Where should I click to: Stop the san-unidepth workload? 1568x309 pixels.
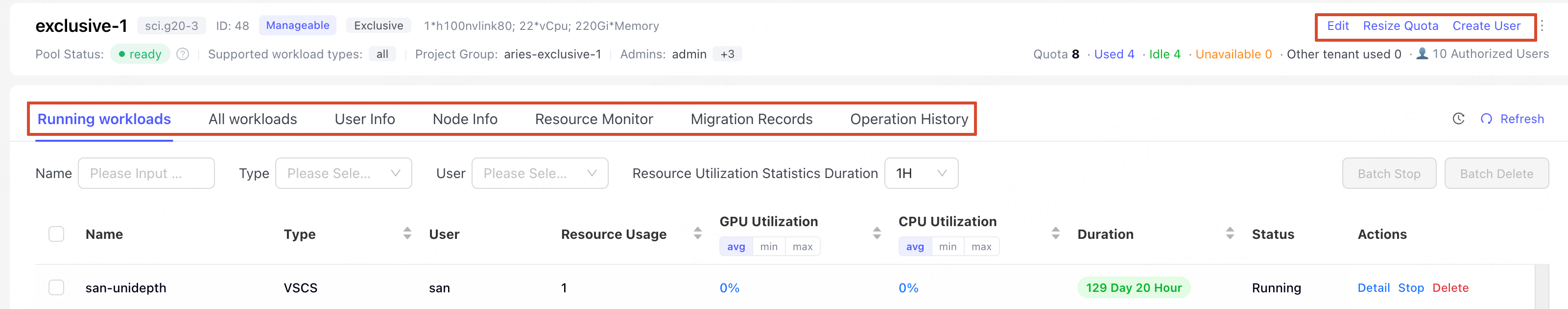click(x=1410, y=288)
